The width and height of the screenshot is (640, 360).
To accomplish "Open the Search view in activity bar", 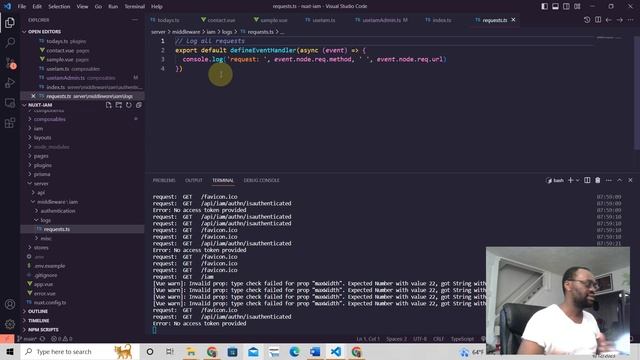I will click(10, 42).
